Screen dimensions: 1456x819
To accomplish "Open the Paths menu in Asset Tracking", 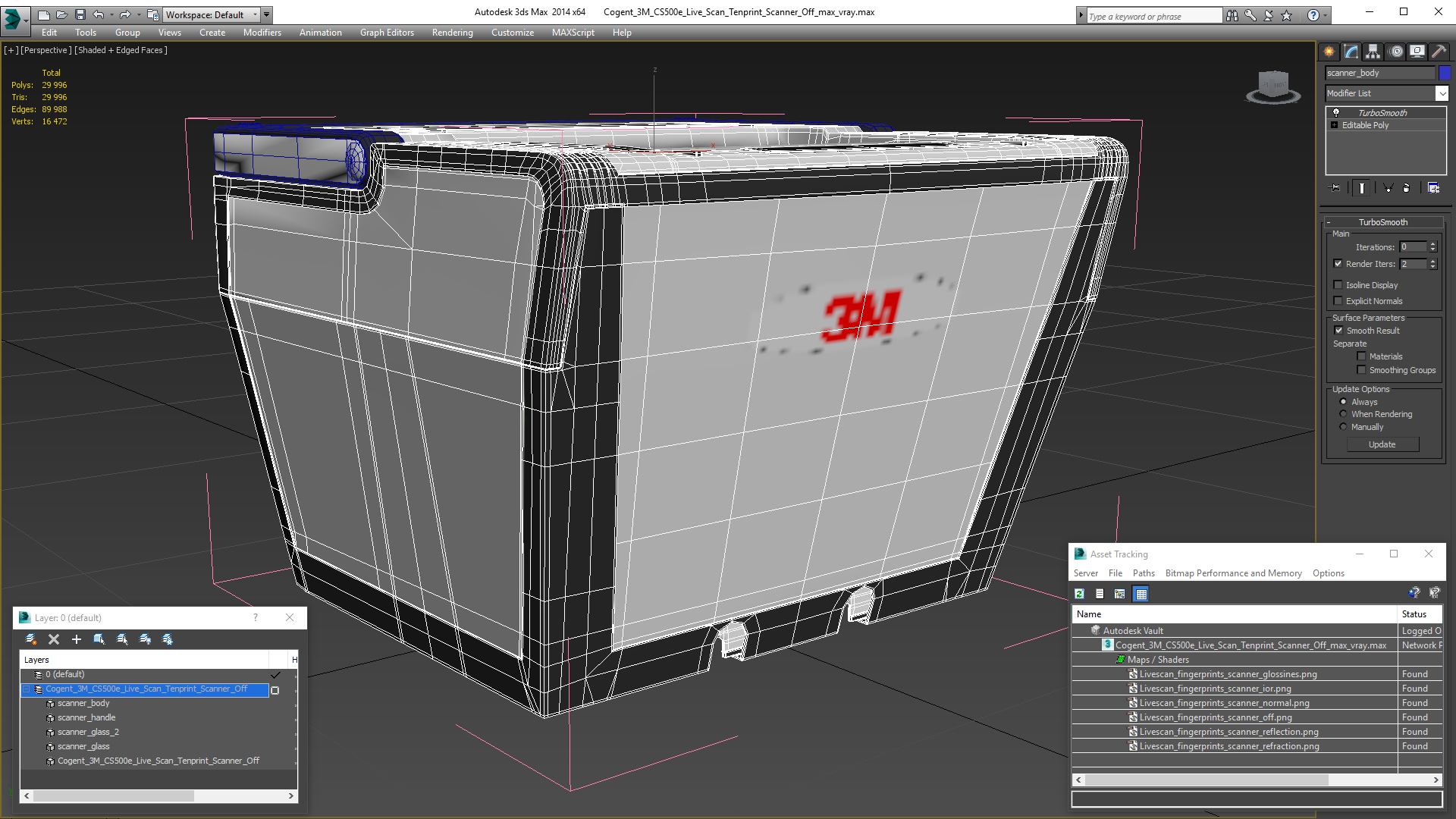I will (1144, 573).
